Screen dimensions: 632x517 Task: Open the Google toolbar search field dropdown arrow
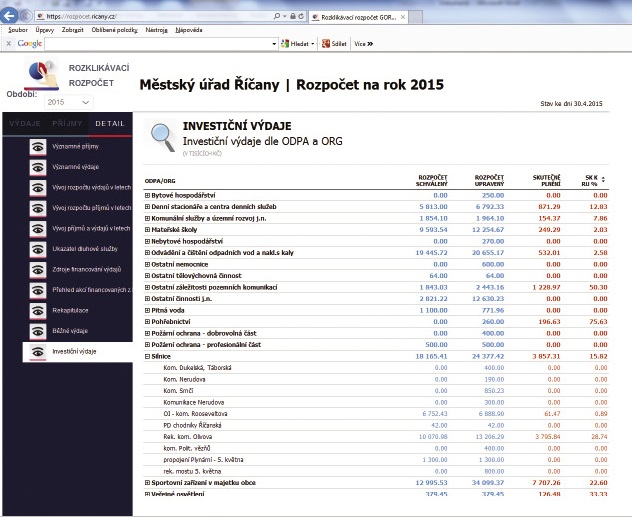point(274,44)
